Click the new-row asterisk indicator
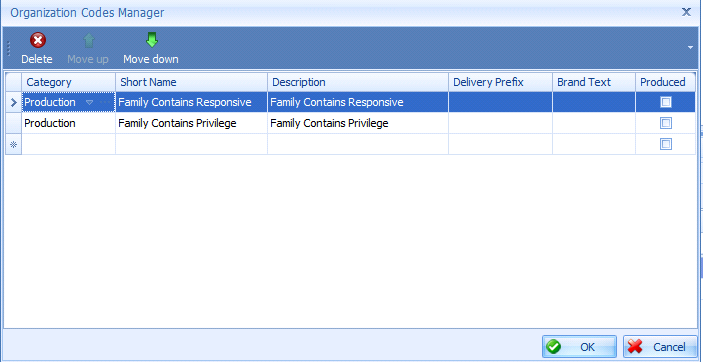 coord(13,144)
